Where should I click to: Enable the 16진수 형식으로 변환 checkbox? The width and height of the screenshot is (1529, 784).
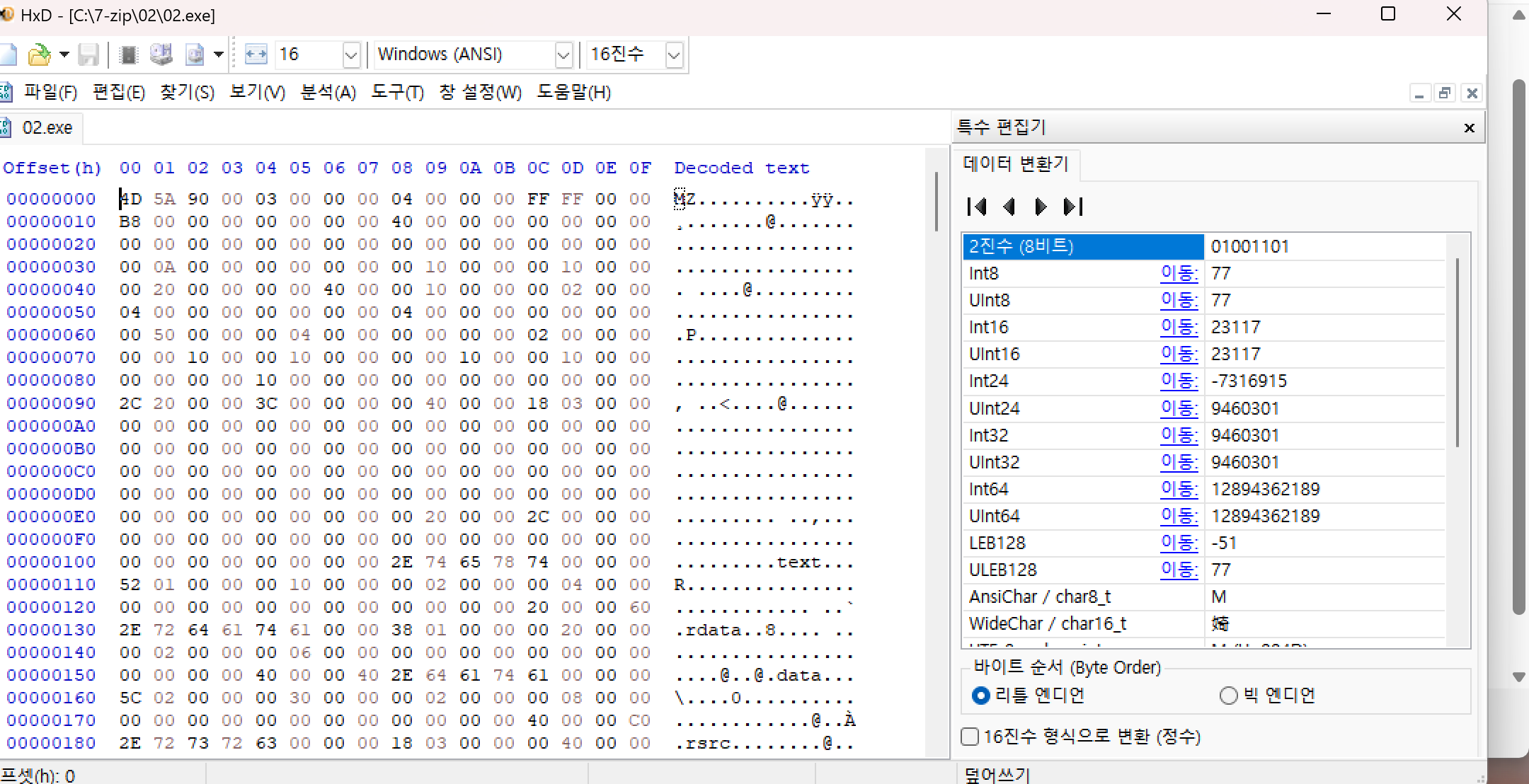coord(970,737)
